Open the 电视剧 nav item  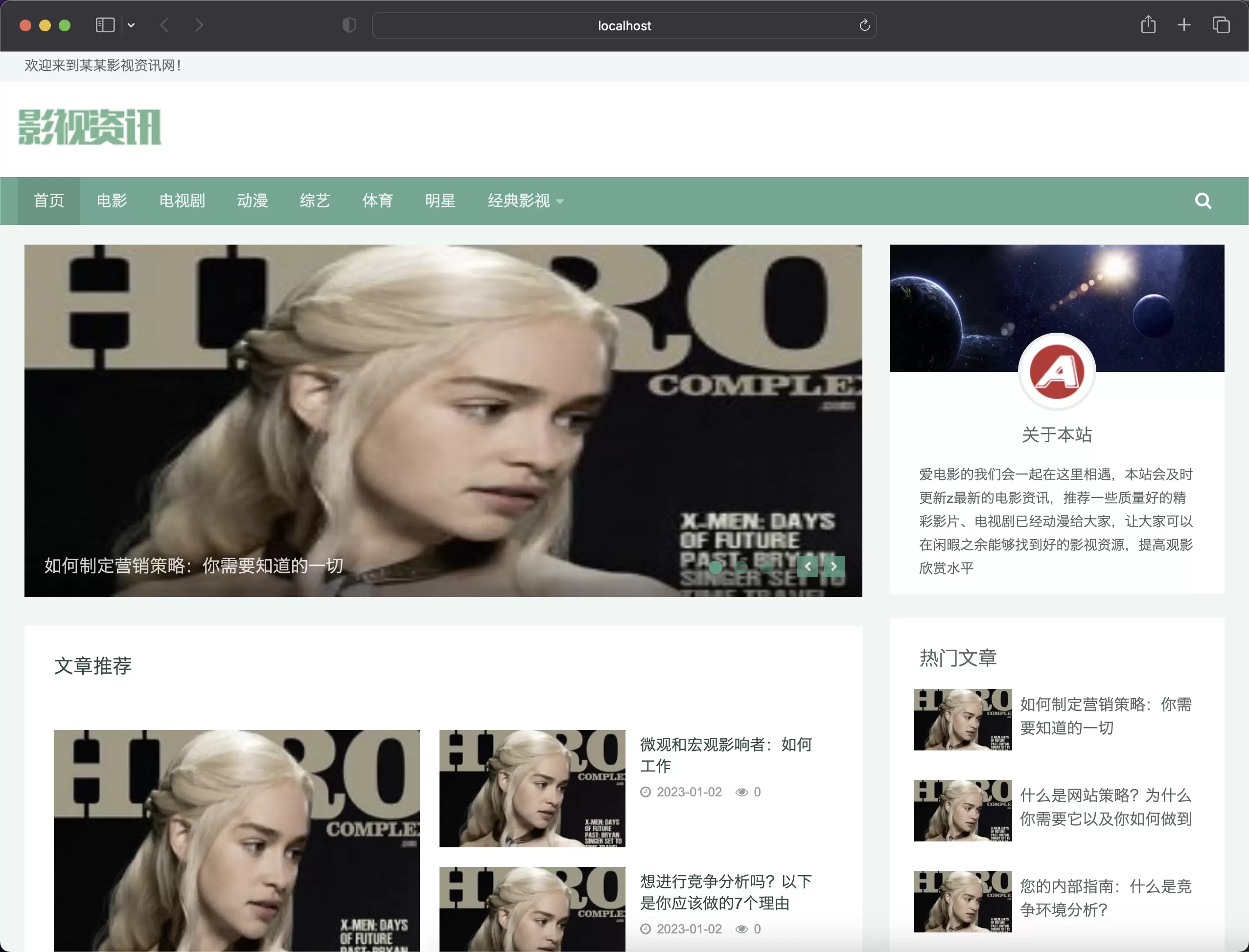tap(182, 201)
